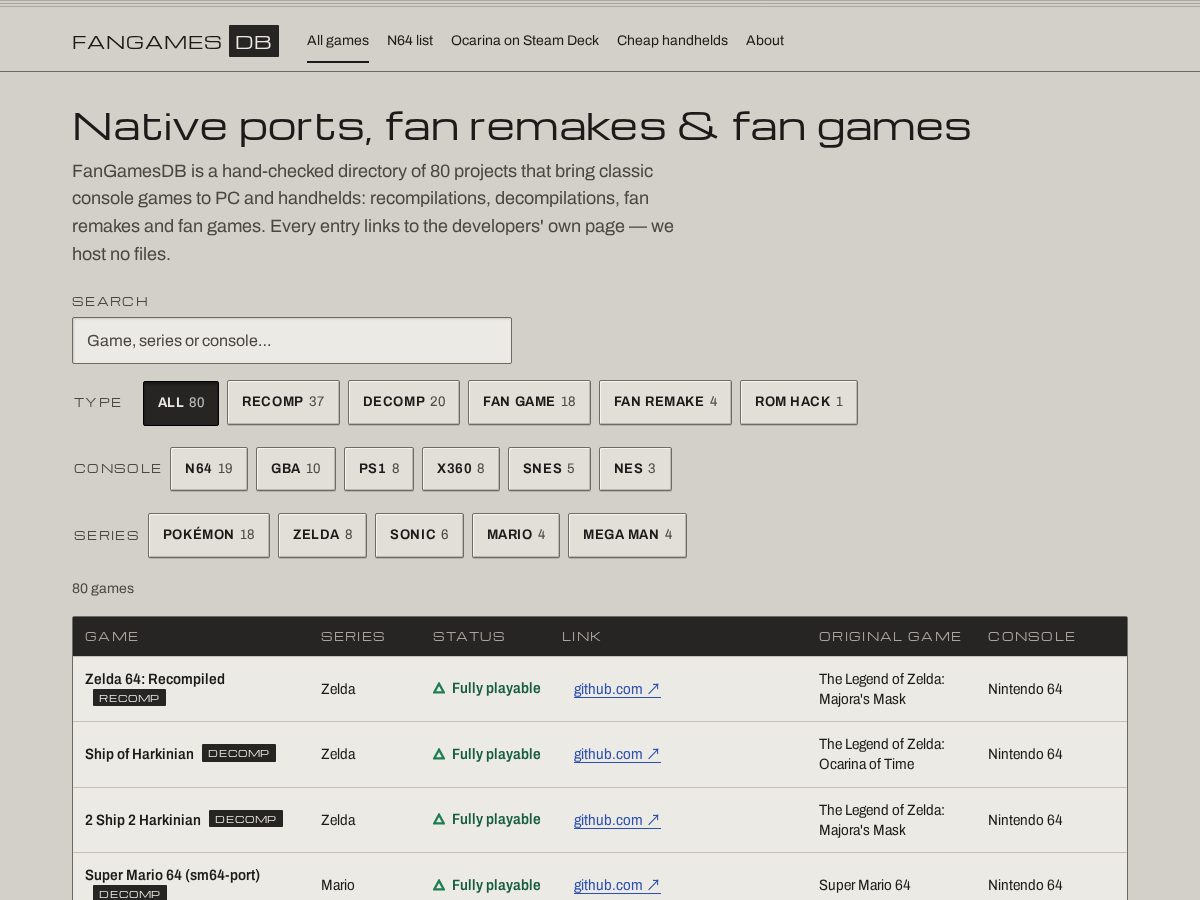1200x900 pixels.
Task: Filter series by POKÉMON
Action: coord(209,535)
